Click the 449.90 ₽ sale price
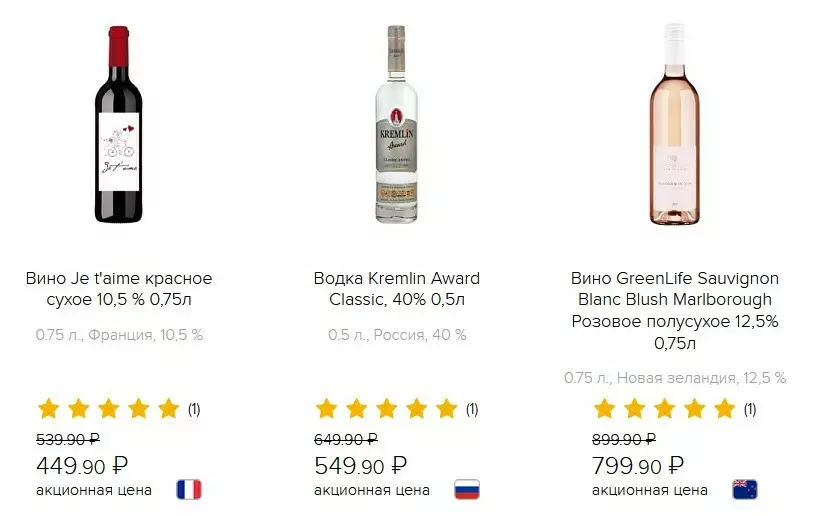Viewport: 819px width, 516px height. [x=82, y=466]
